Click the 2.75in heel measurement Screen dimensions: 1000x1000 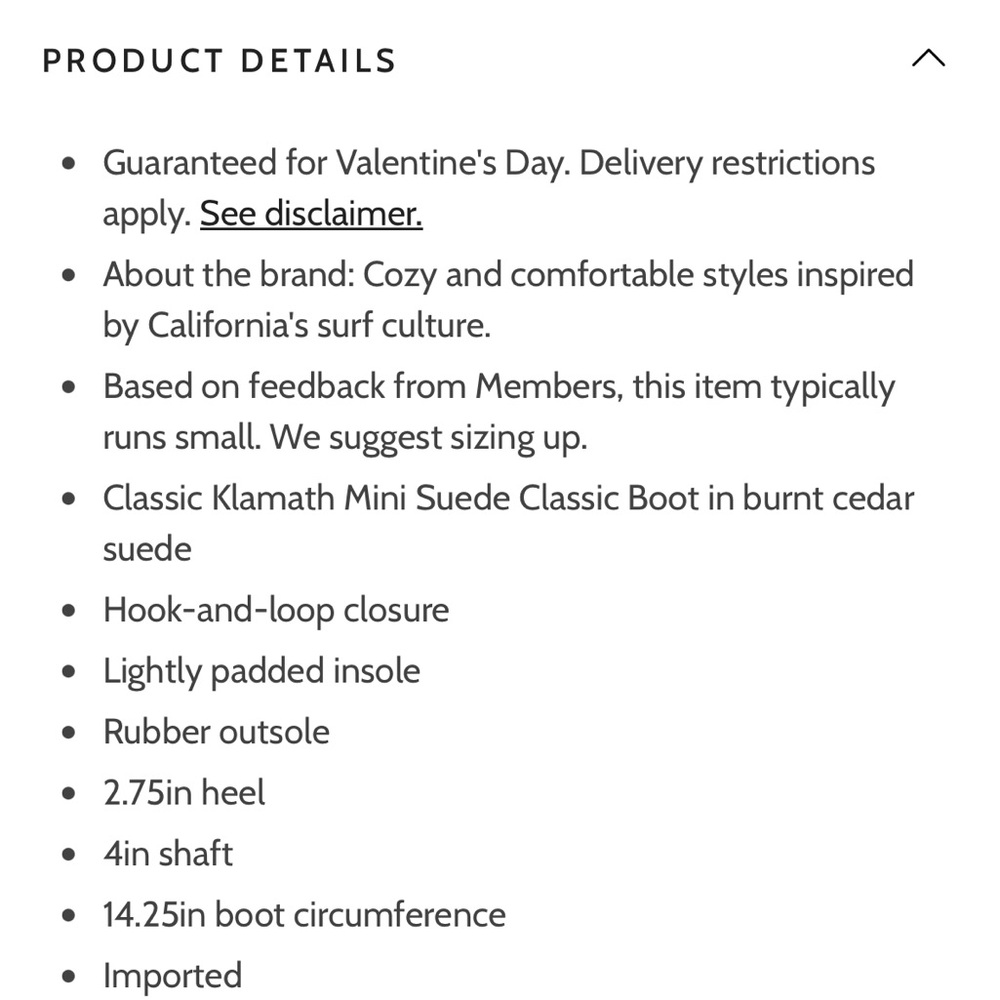click(x=184, y=793)
